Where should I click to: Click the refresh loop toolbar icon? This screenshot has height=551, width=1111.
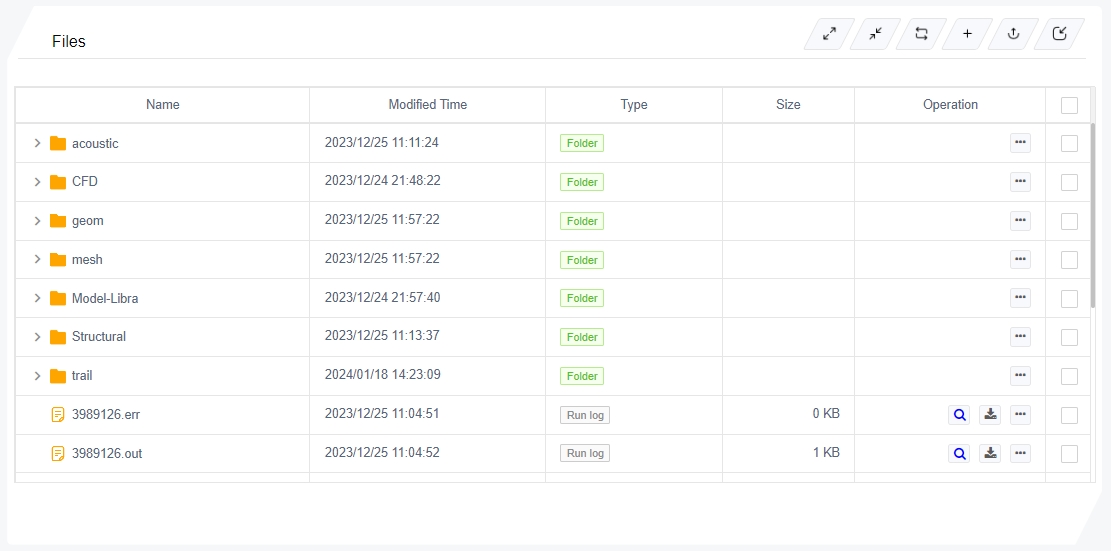(921, 33)
